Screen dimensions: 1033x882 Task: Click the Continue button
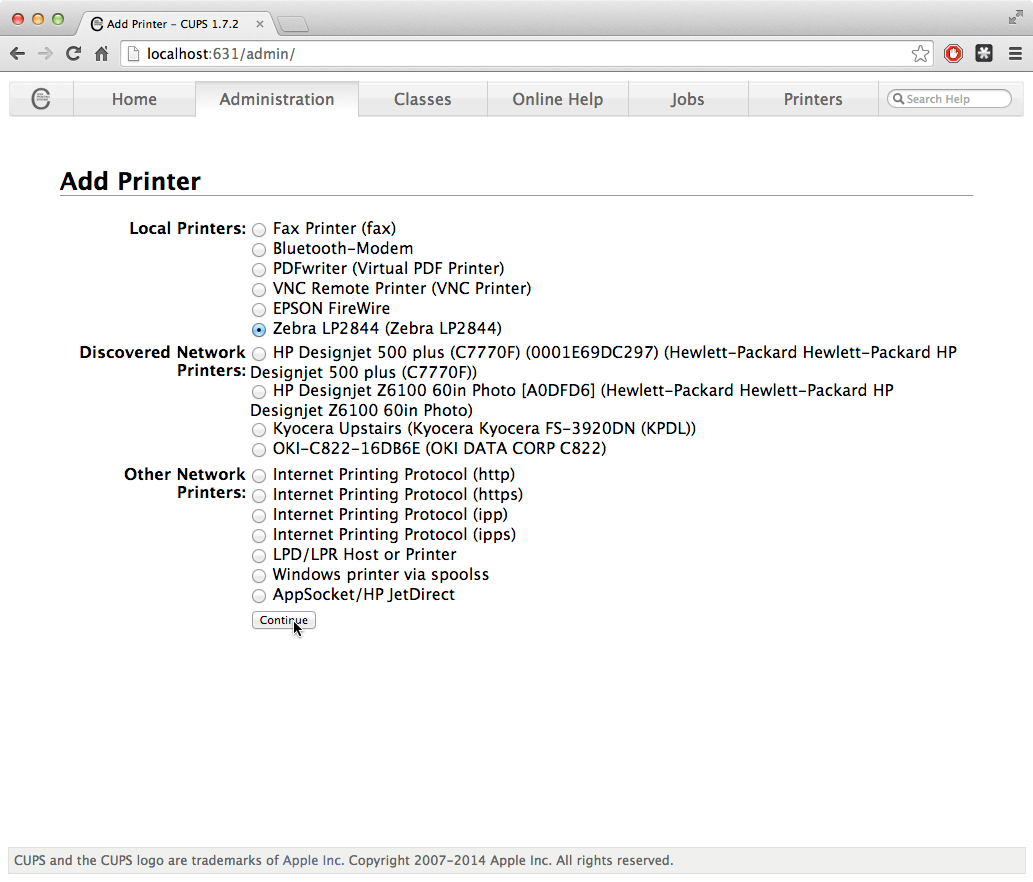pos(284,620)
